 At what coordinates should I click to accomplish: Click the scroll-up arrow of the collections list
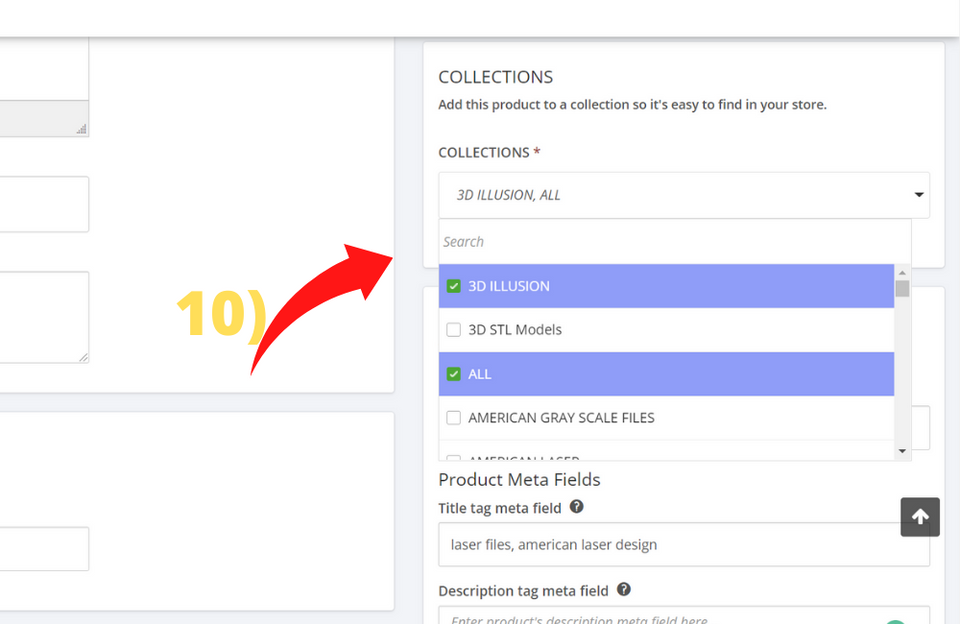902,273
